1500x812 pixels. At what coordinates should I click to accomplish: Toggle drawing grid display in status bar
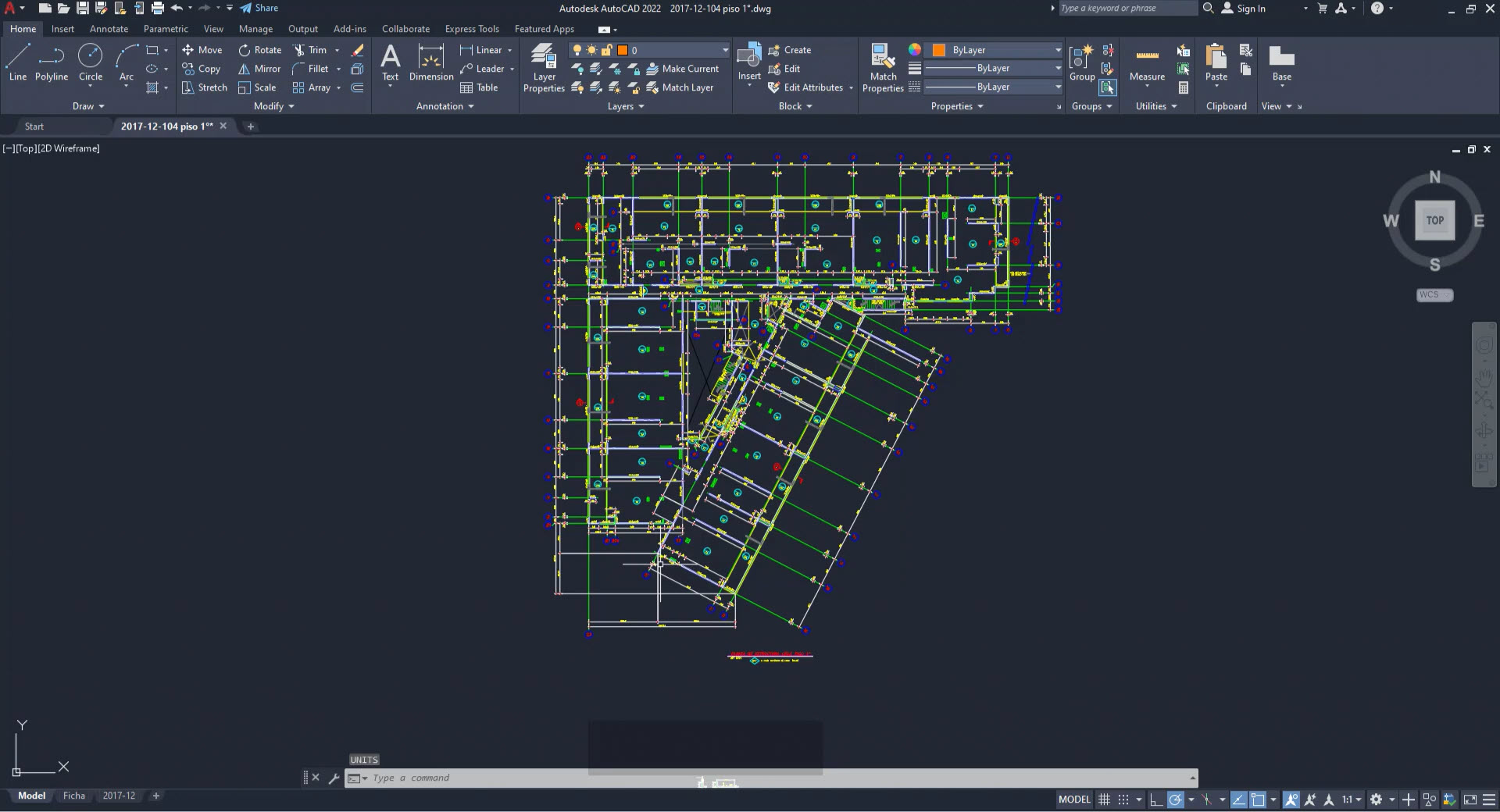click(1104, 800)
